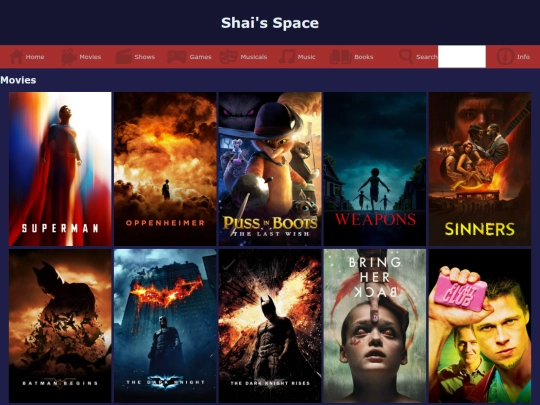The height and width of the screenshot is (405, 540).
Task: Select the theater masks Musicals icon
Action: coord(229,57)
